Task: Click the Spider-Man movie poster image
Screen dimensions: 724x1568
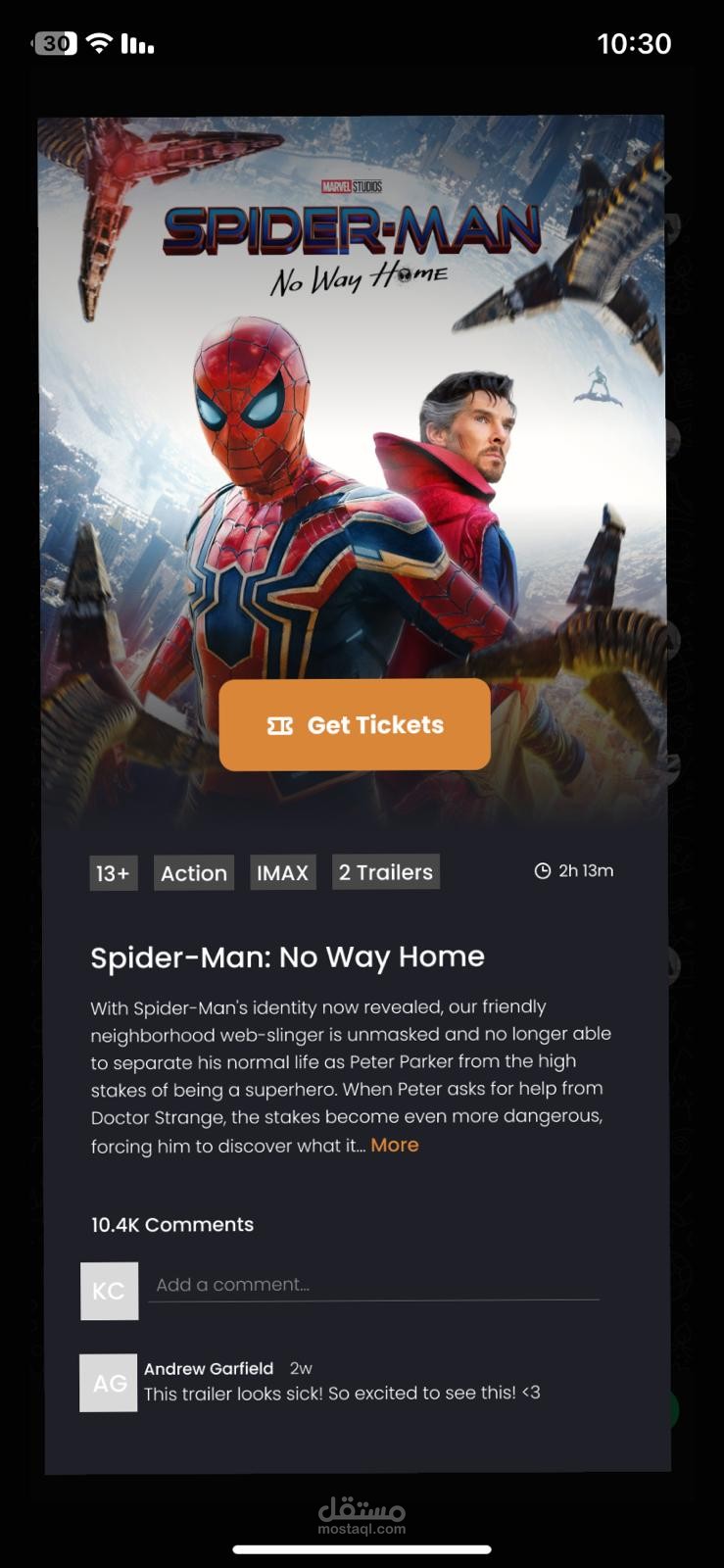Action: click(x=353, y=470)
